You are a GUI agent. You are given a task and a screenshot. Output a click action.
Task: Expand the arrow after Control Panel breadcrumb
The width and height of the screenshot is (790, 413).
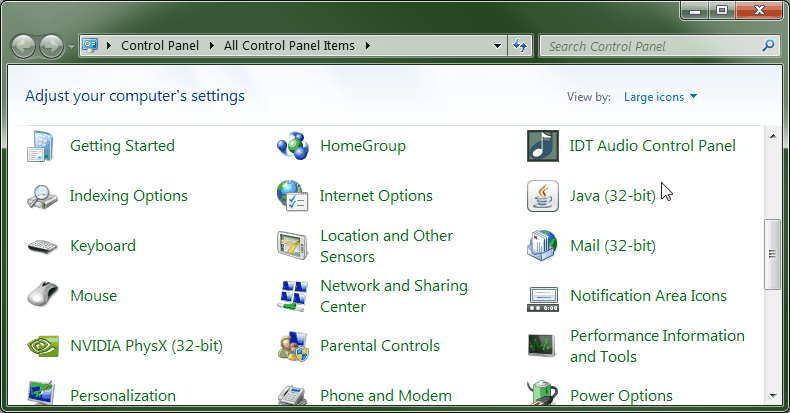pyautogui.click(x=212, y=46)
